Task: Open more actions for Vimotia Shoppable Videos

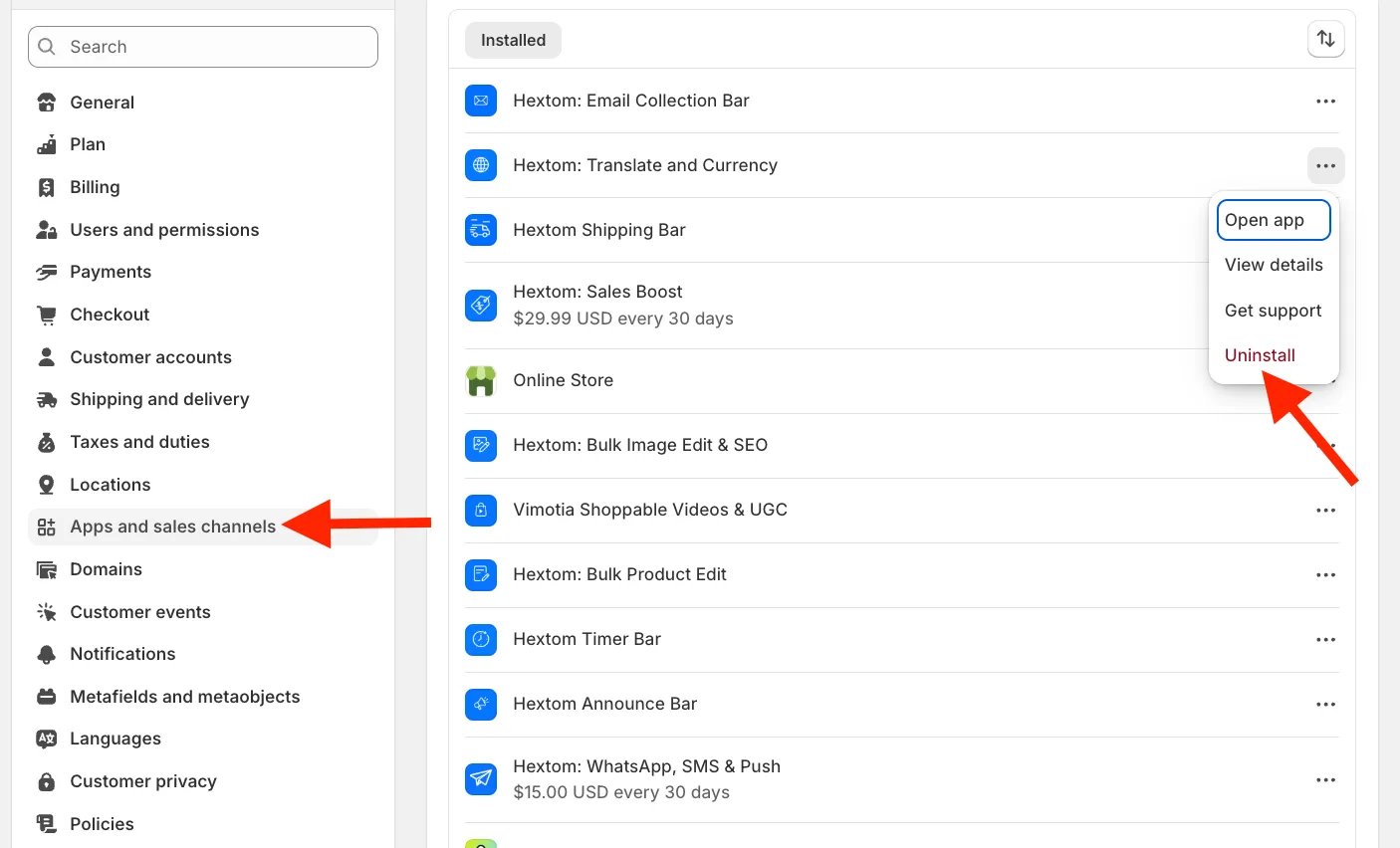Action: [x=1325, y=510]
